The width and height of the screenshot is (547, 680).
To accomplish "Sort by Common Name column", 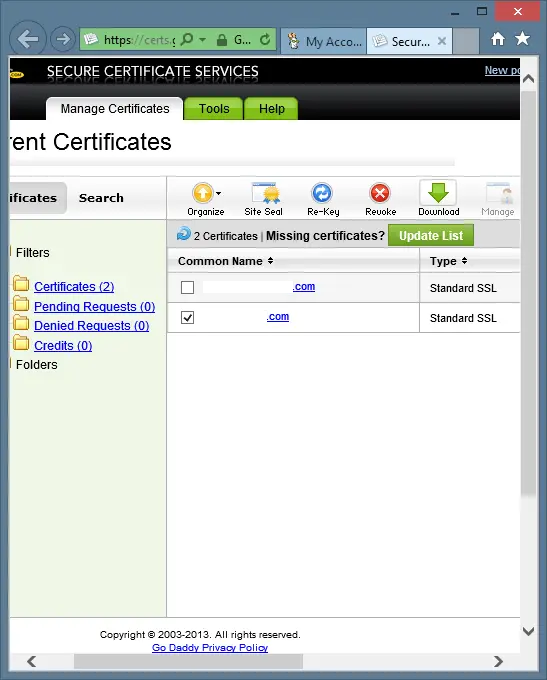I will click(226, 261).
